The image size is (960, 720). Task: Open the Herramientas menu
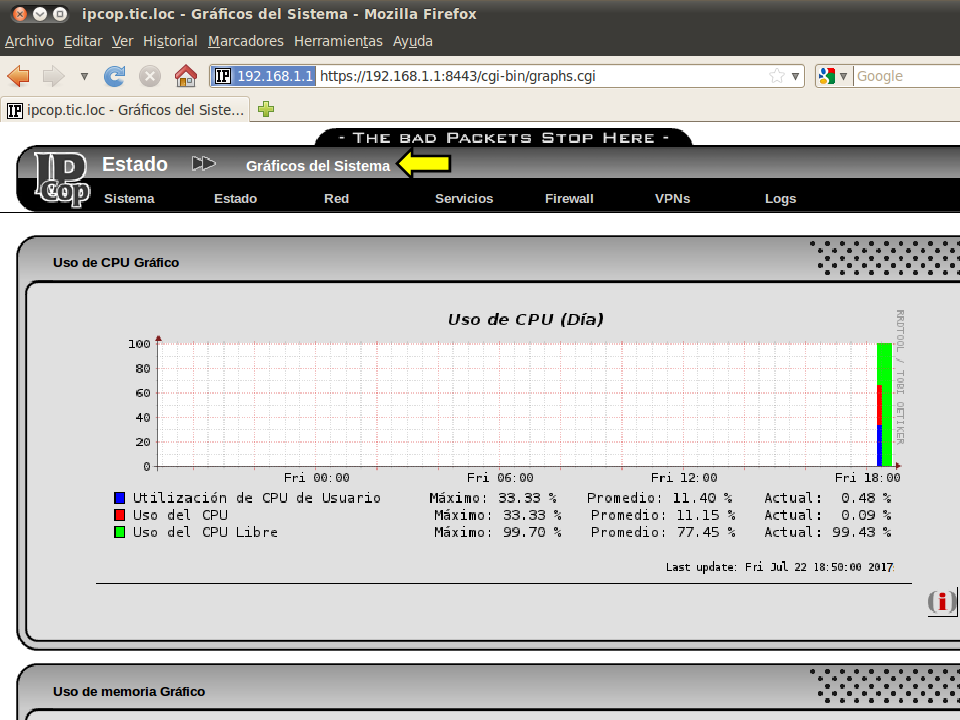338,41
